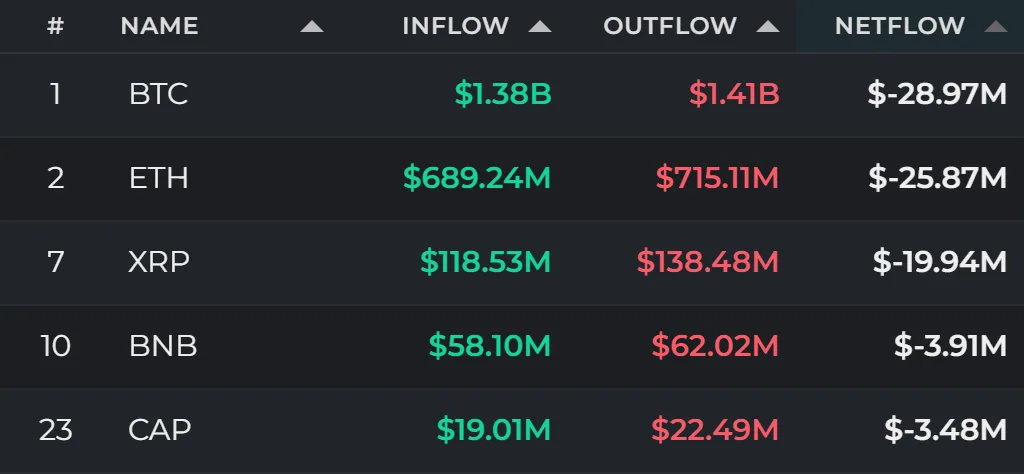
Task: Click BTC outflow value $1.41B
Action: [735, 94]
